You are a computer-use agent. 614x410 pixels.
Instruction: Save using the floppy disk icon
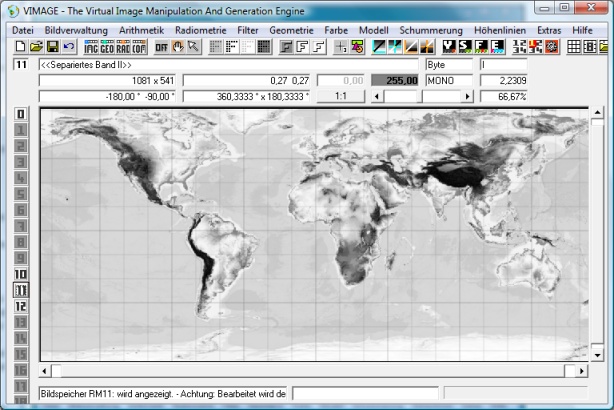click(x=52, y=47)
